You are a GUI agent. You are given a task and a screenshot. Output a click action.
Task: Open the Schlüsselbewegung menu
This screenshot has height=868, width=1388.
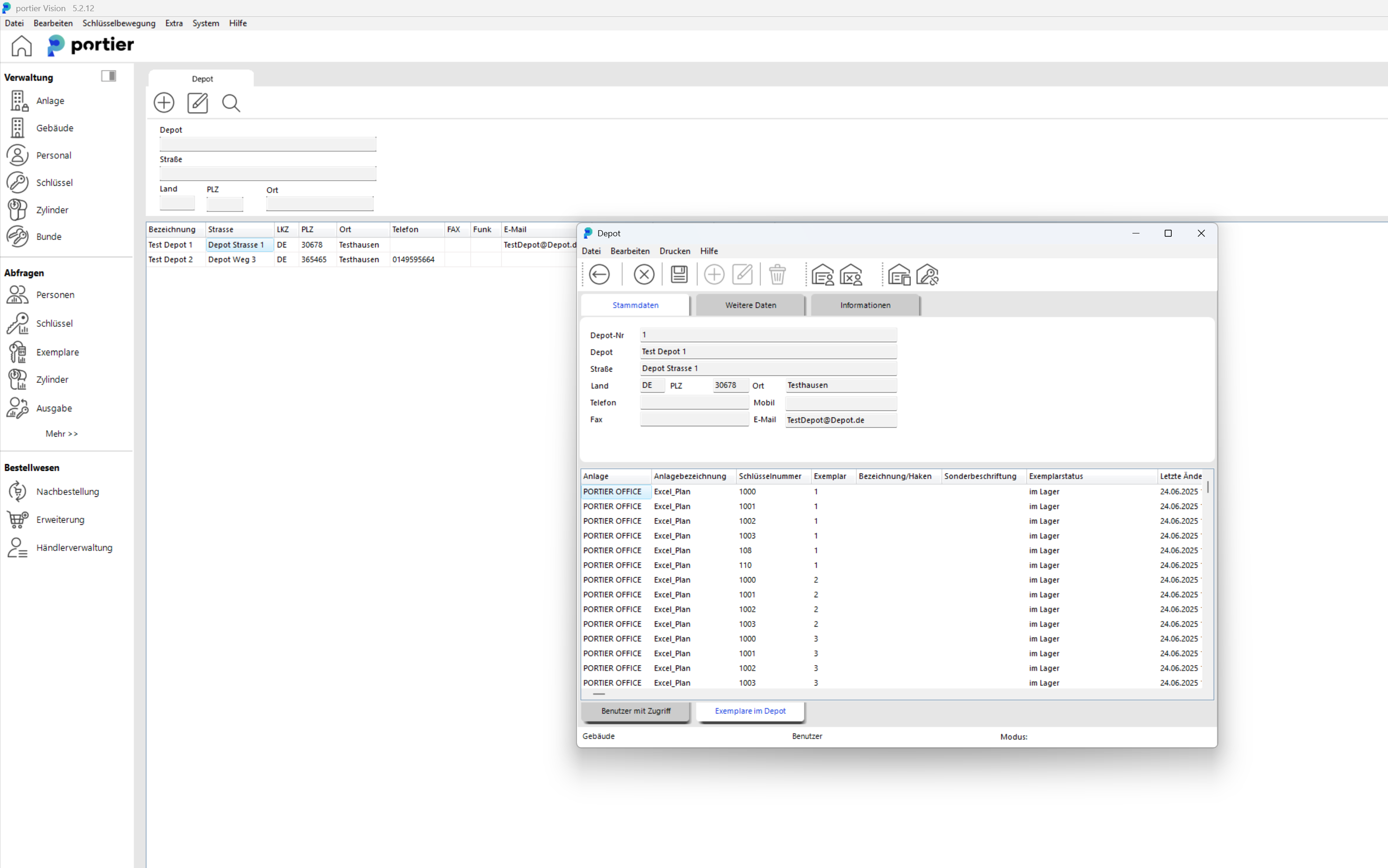(119, 23)
